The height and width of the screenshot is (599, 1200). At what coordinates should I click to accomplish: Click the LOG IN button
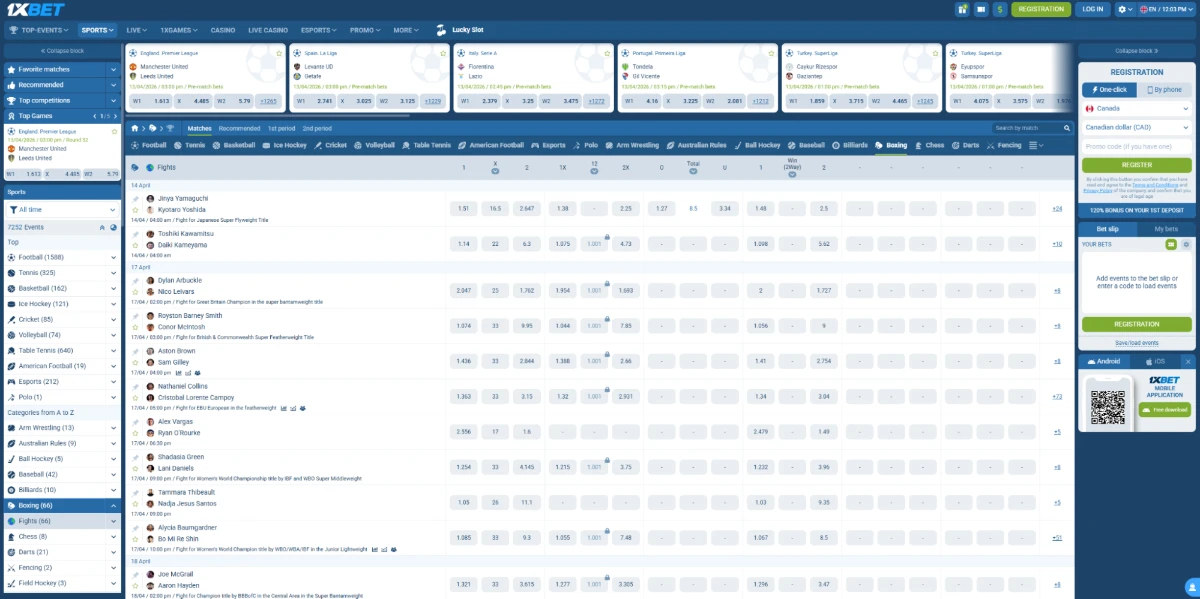click(1092, 9)
